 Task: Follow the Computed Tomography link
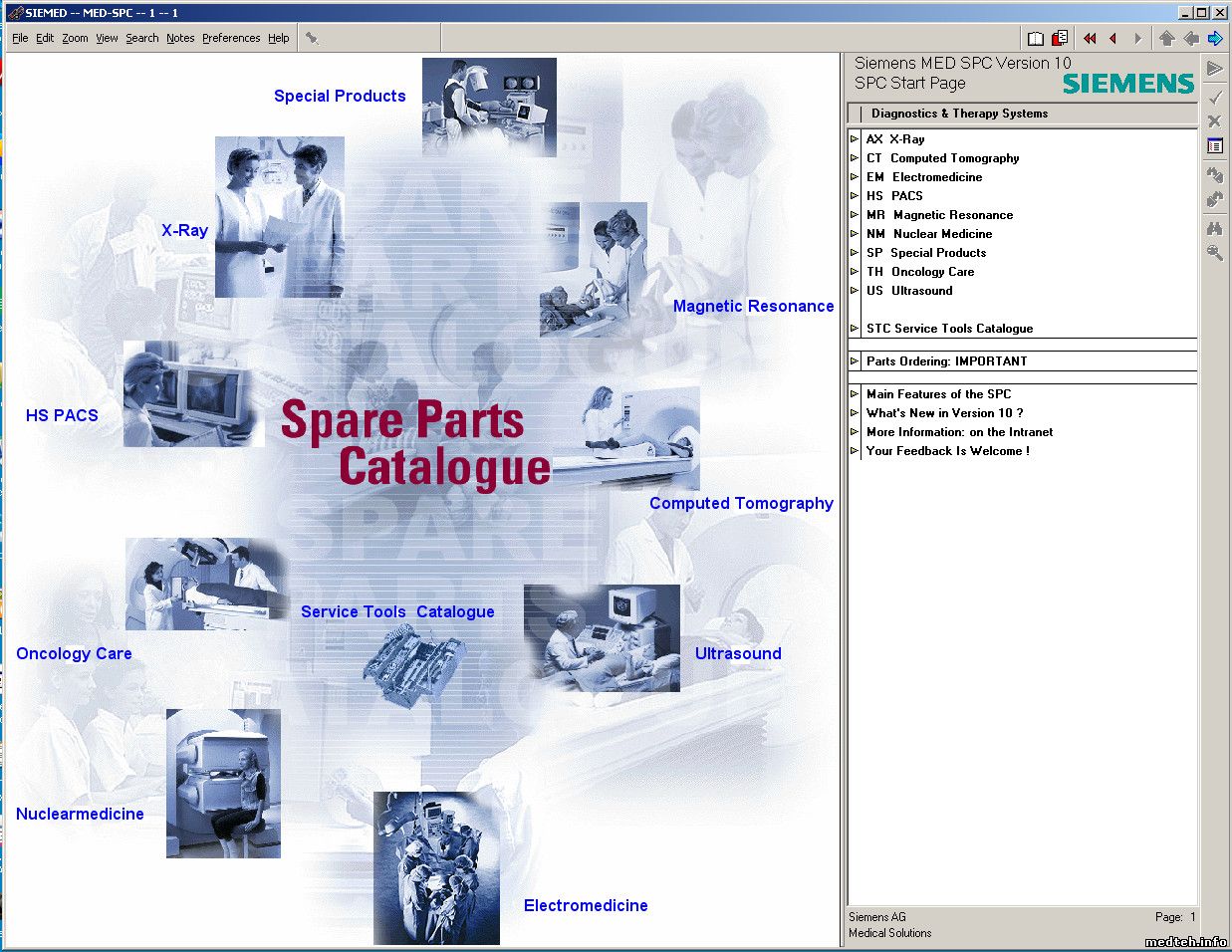tap(741, 504)
